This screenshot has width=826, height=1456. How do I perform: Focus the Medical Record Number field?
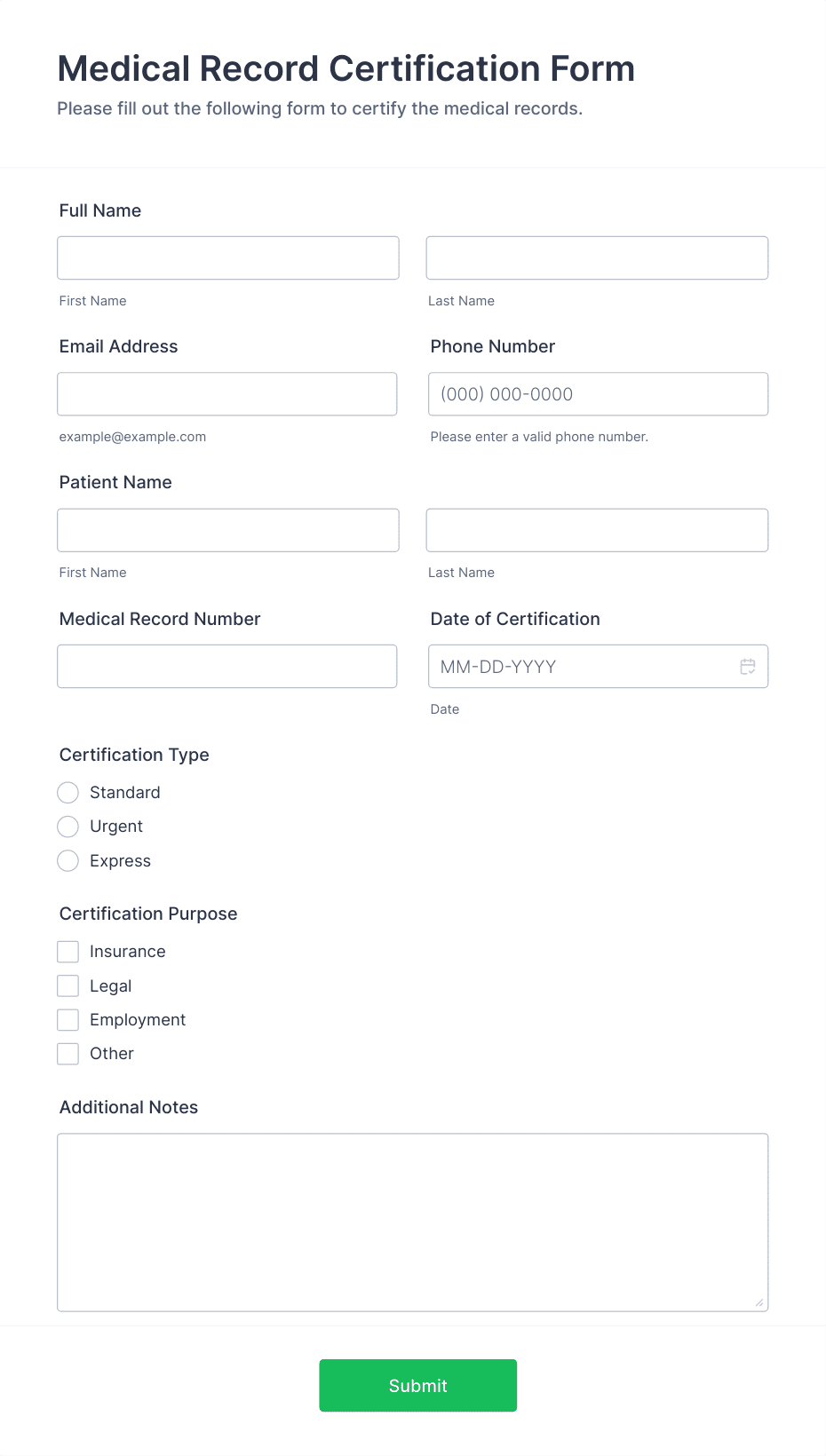click(226, 666)
